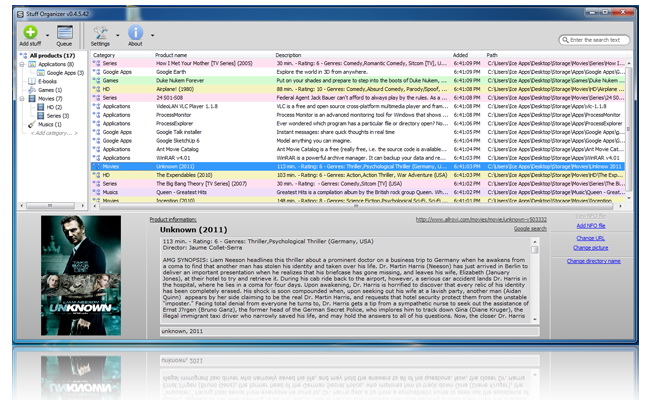Viewport: 650px width, 400px height.
Task: Click the About info icon
Action: pos(135,32)
